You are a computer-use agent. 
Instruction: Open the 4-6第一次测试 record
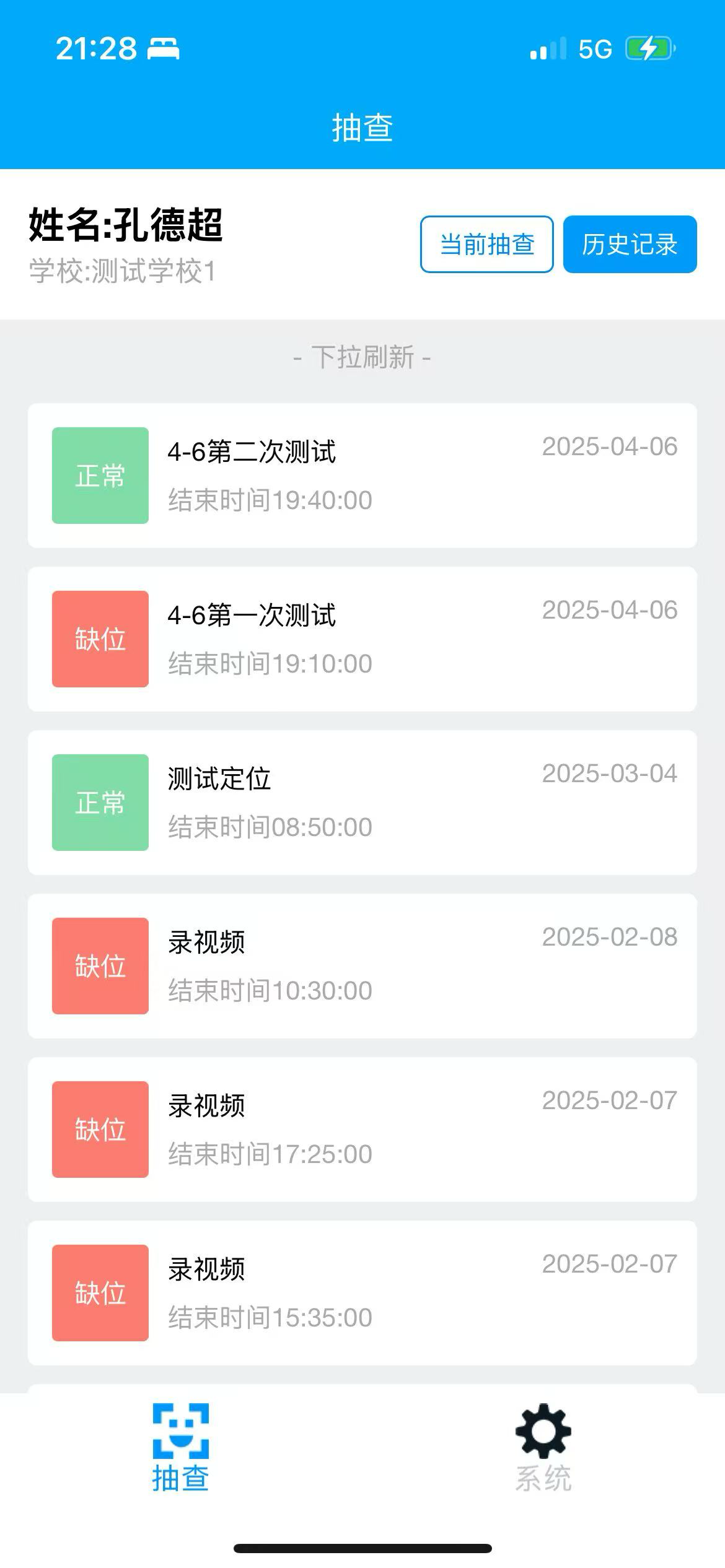coord(362,639)
